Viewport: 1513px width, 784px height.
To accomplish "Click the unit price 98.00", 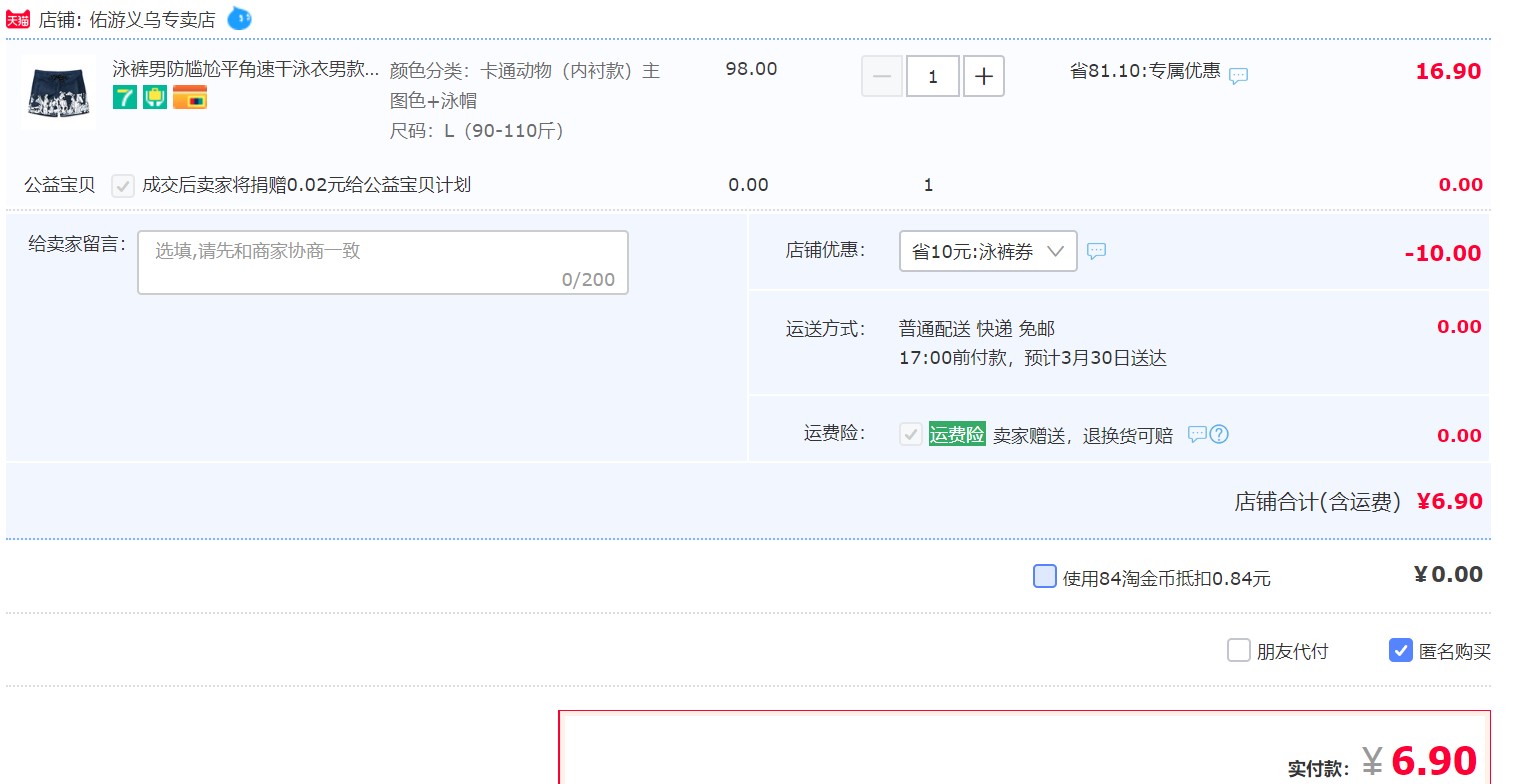I will 751,69.
